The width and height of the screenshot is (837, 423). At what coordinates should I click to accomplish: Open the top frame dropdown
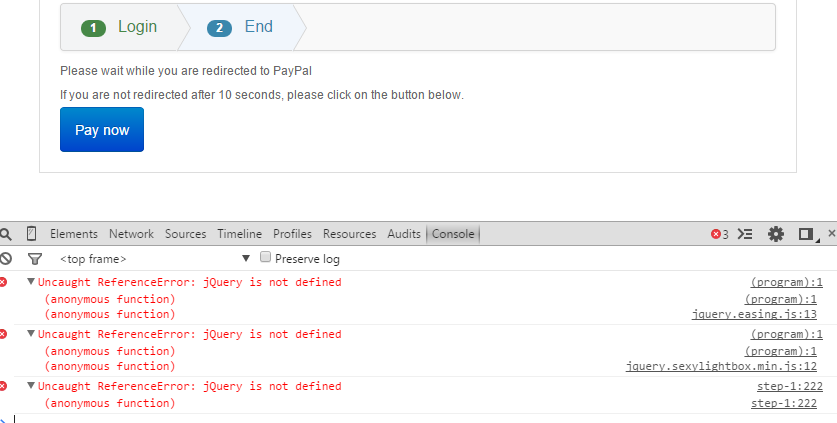click(155, 258)
